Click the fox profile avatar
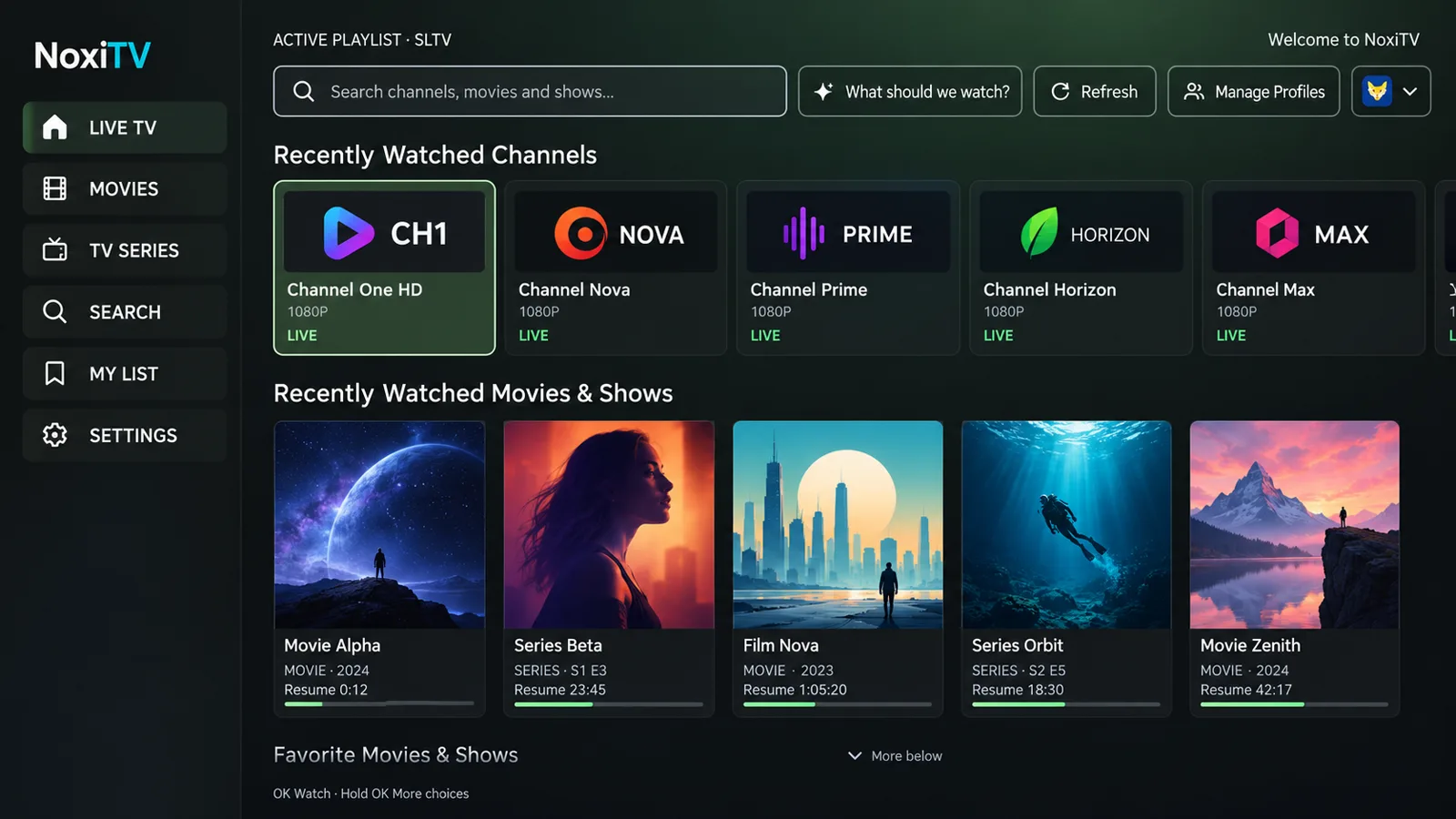Viewport: 1456px width, 819px height. (1377, 91)
